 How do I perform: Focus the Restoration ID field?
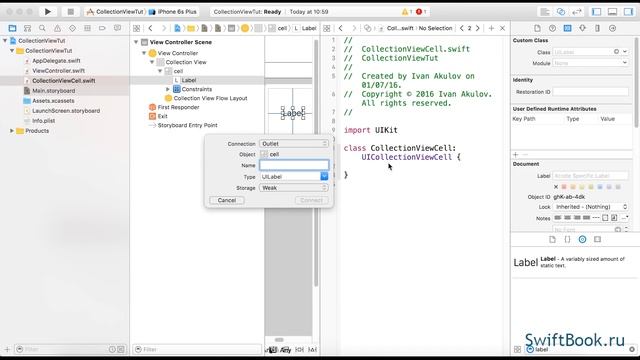[591, 92]
